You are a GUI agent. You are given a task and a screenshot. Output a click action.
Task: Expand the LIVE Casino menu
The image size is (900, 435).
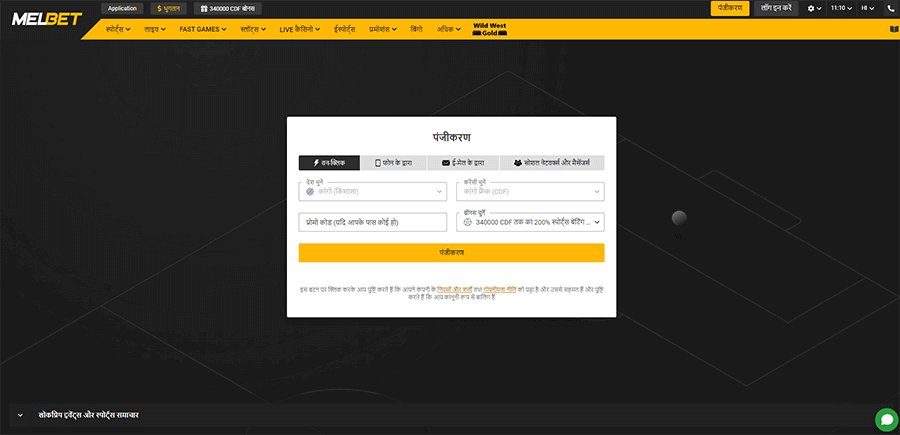[x=300, y=29]
